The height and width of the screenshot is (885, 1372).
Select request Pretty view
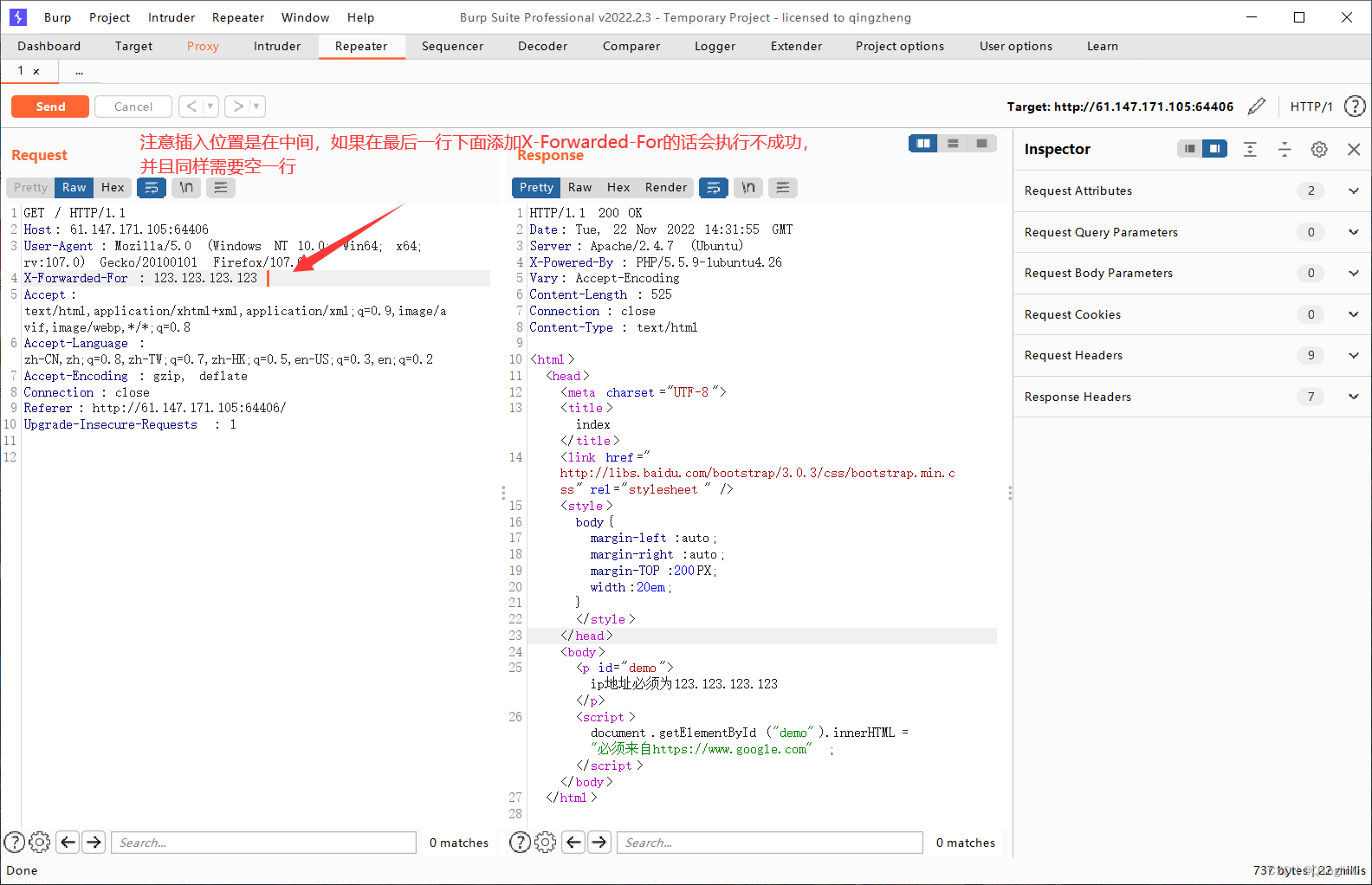[x=31, y=187]
